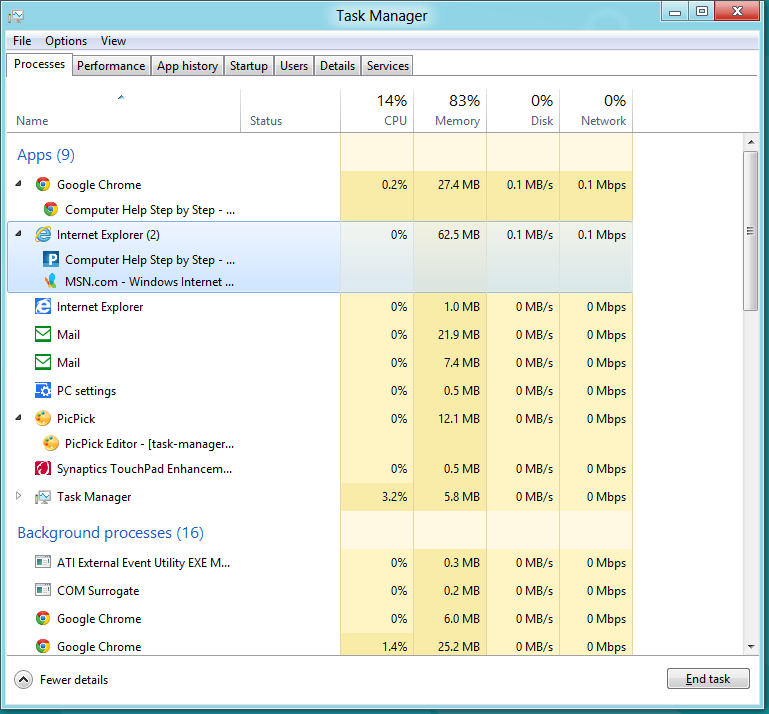Screen dimensions: 769x714
Task: Click the scrollbar up arrow
Action: point(751,142)
